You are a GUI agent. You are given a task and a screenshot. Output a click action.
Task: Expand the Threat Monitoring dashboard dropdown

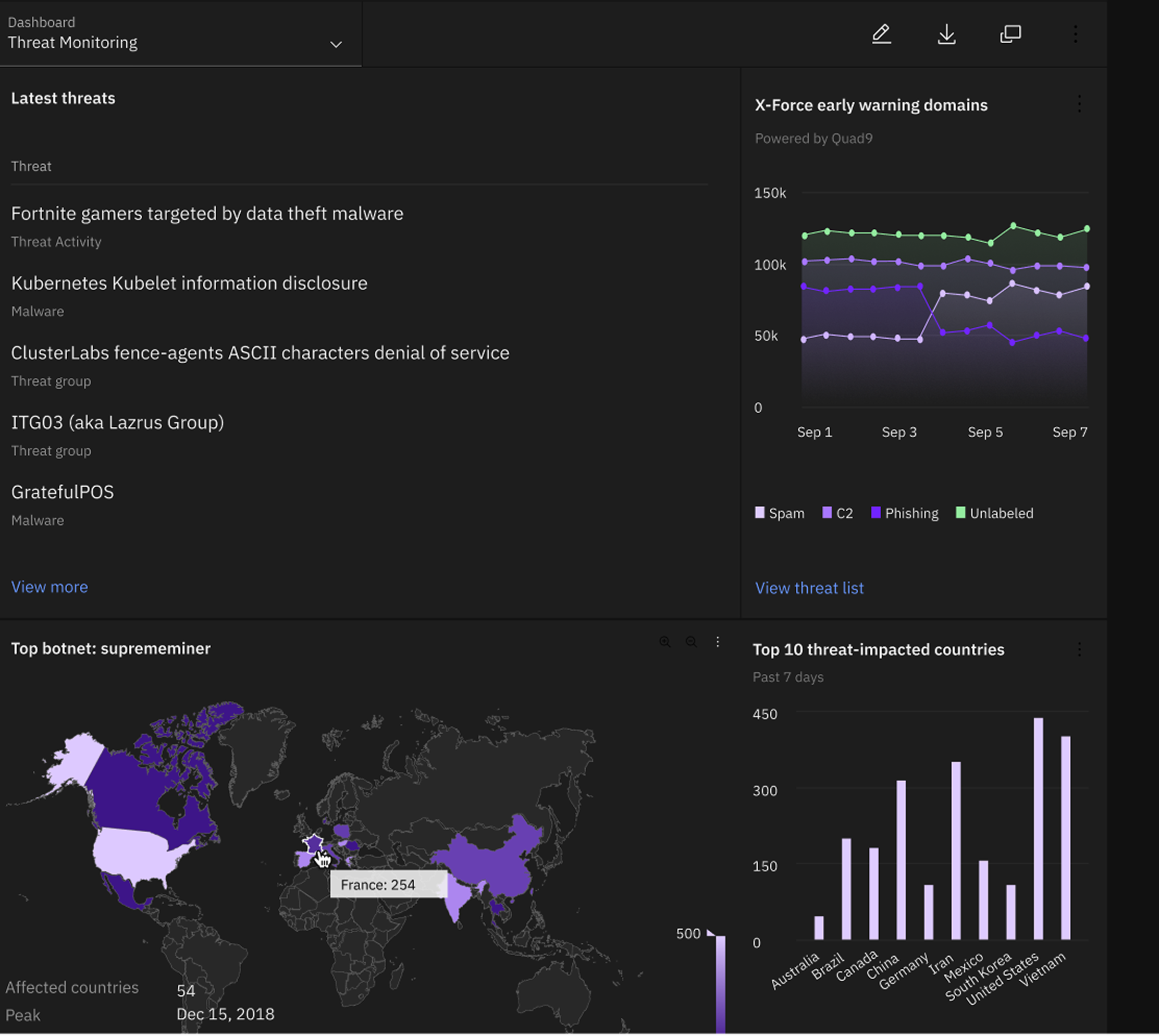pos(336,44)
